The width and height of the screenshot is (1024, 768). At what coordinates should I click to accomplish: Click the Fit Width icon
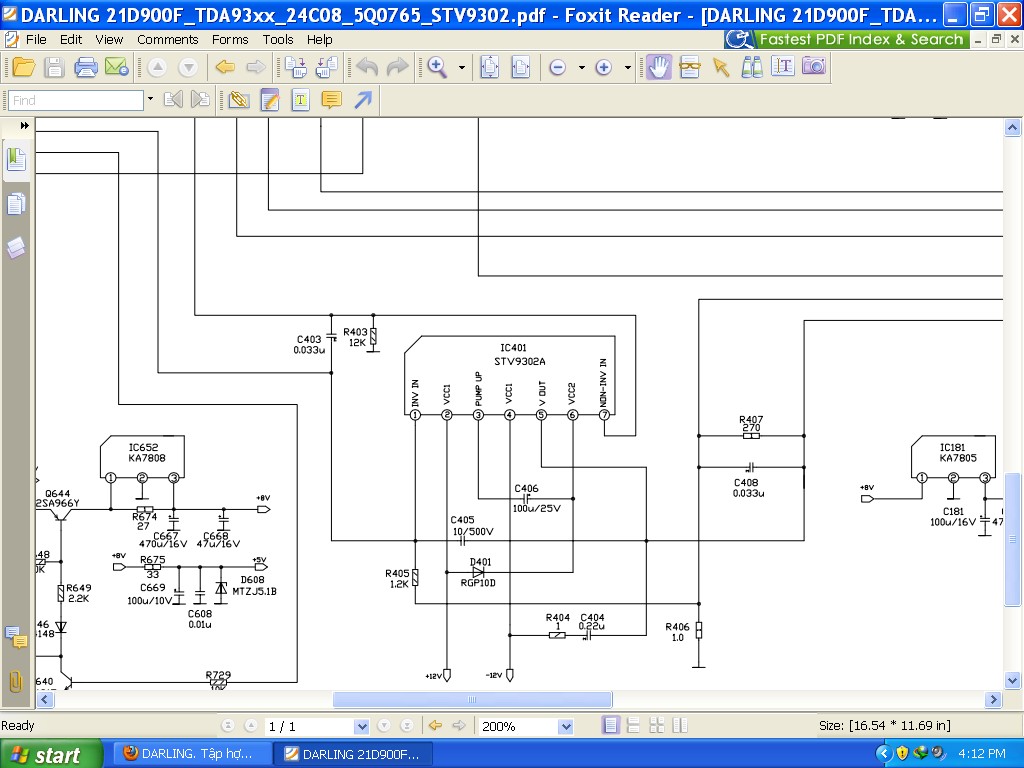point(520,67)
